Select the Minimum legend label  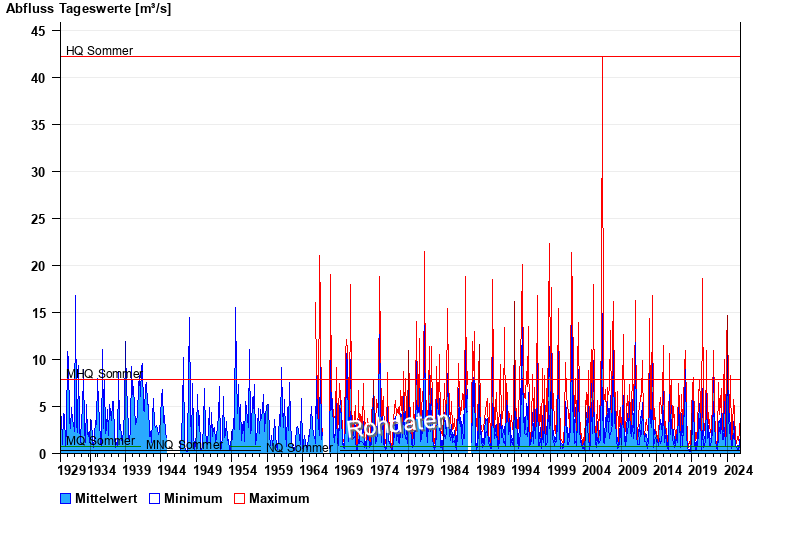193,498
